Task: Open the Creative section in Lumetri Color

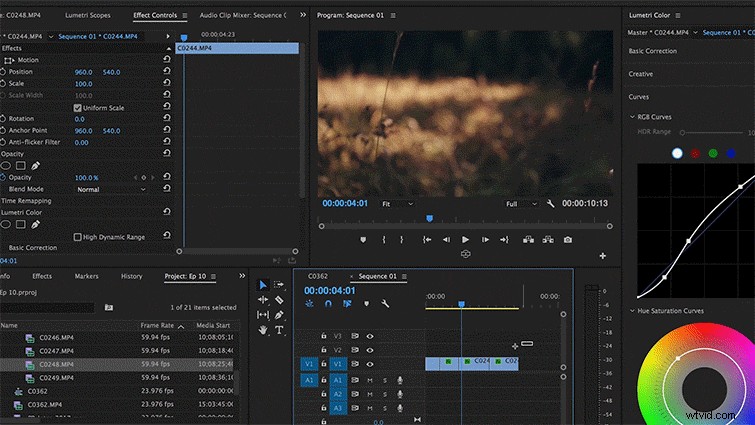Action: (640, 74)
